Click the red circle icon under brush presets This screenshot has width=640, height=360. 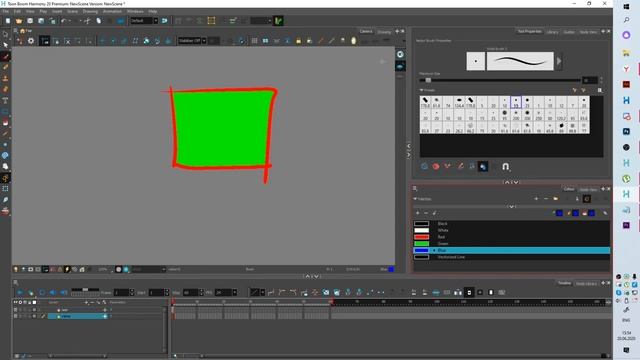(436, 167)
